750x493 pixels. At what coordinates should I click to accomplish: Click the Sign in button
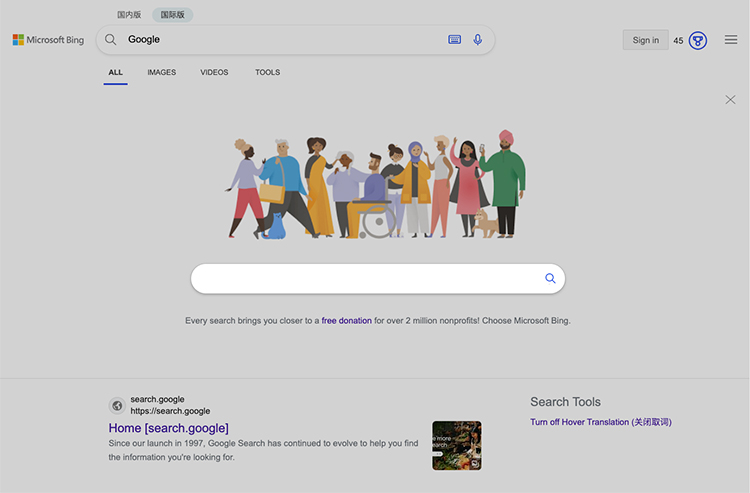tap(646, 40)
